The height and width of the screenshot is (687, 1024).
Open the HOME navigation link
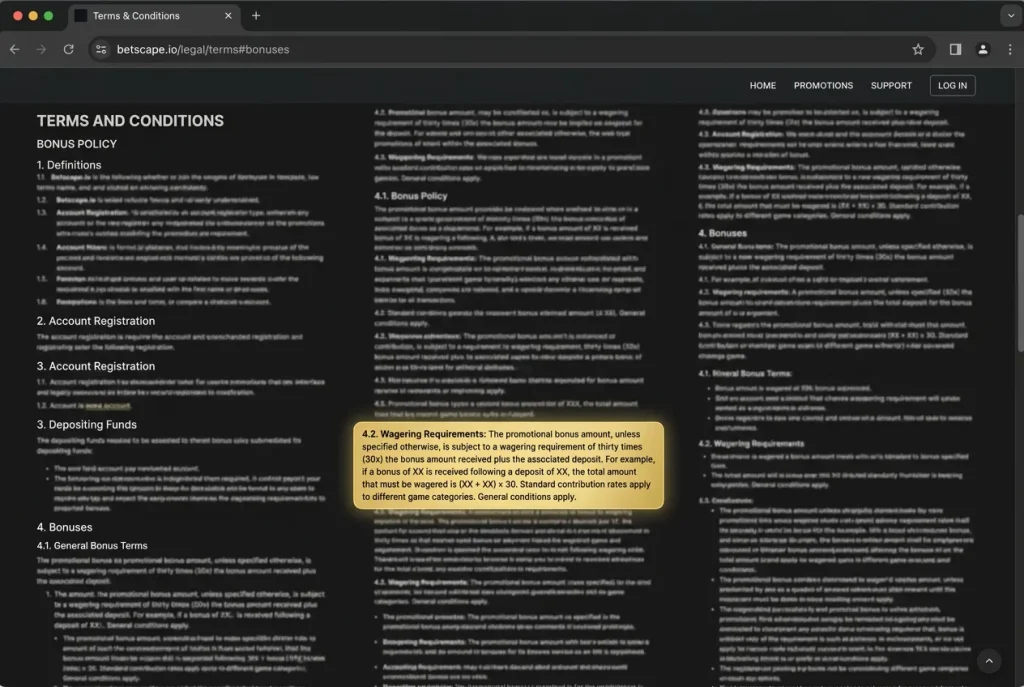pos(762,86)
